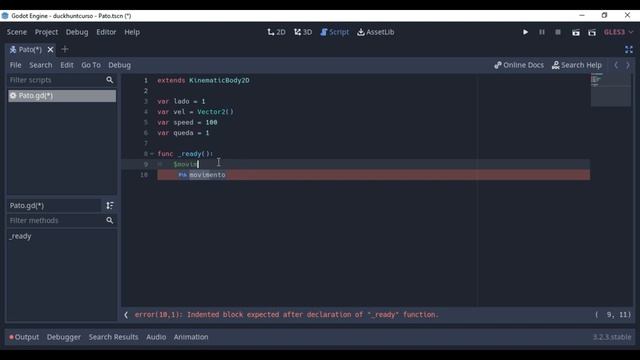Open the top Debug menu
The height and width of the screenshot is (360, 640).
click(77, 32)
